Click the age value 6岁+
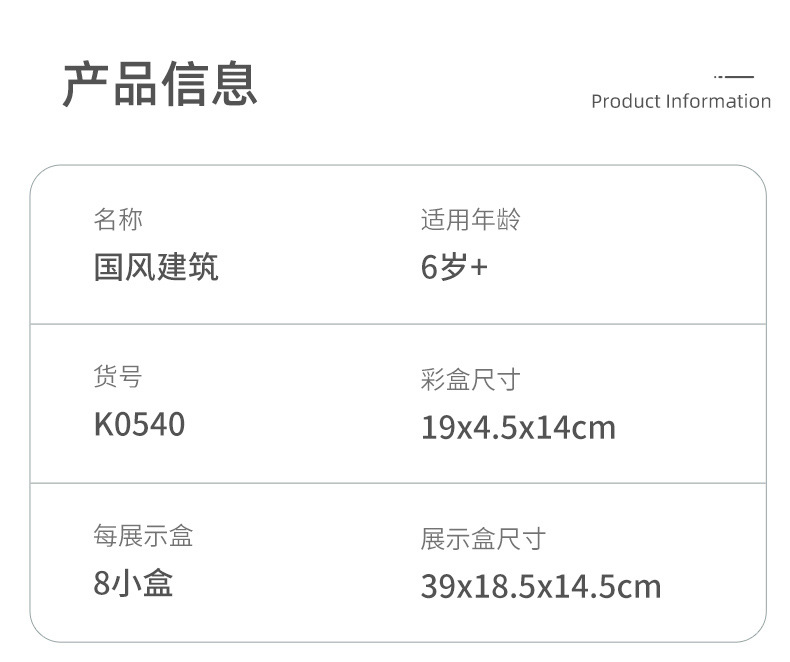Viewport: 790px width, 662px height. [454, 268]
